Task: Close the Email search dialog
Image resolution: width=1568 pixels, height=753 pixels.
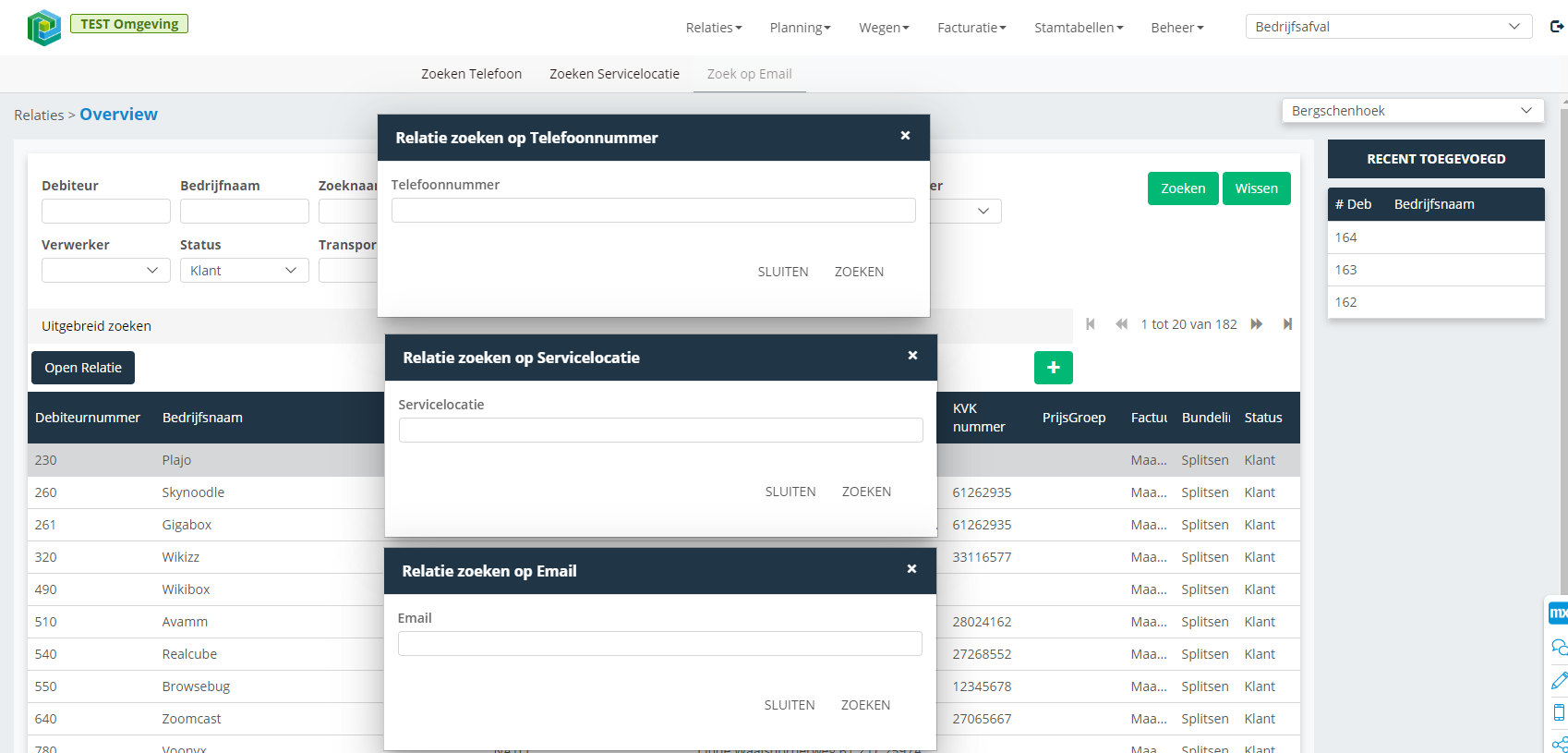Action: (911, 569)
